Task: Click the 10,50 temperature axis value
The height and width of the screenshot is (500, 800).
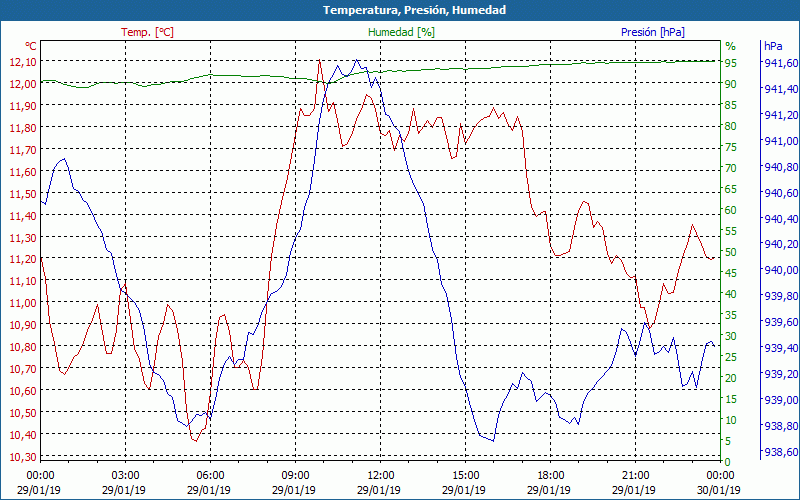Action: point(23,412)
